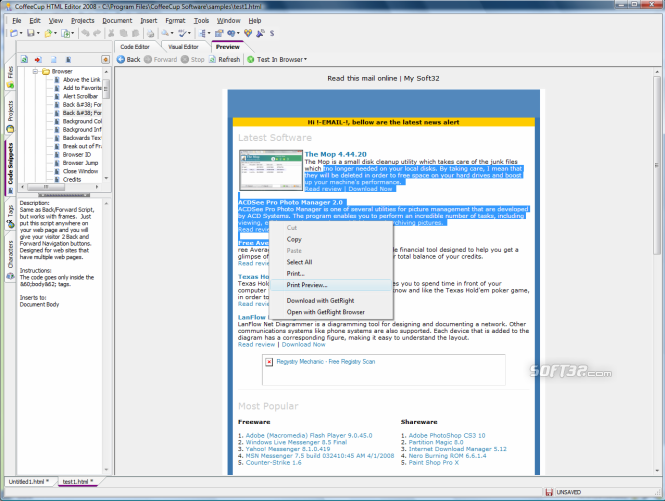The image size is (665, 501).
Task: Click Read this mail online link
Action: point(362,78)
